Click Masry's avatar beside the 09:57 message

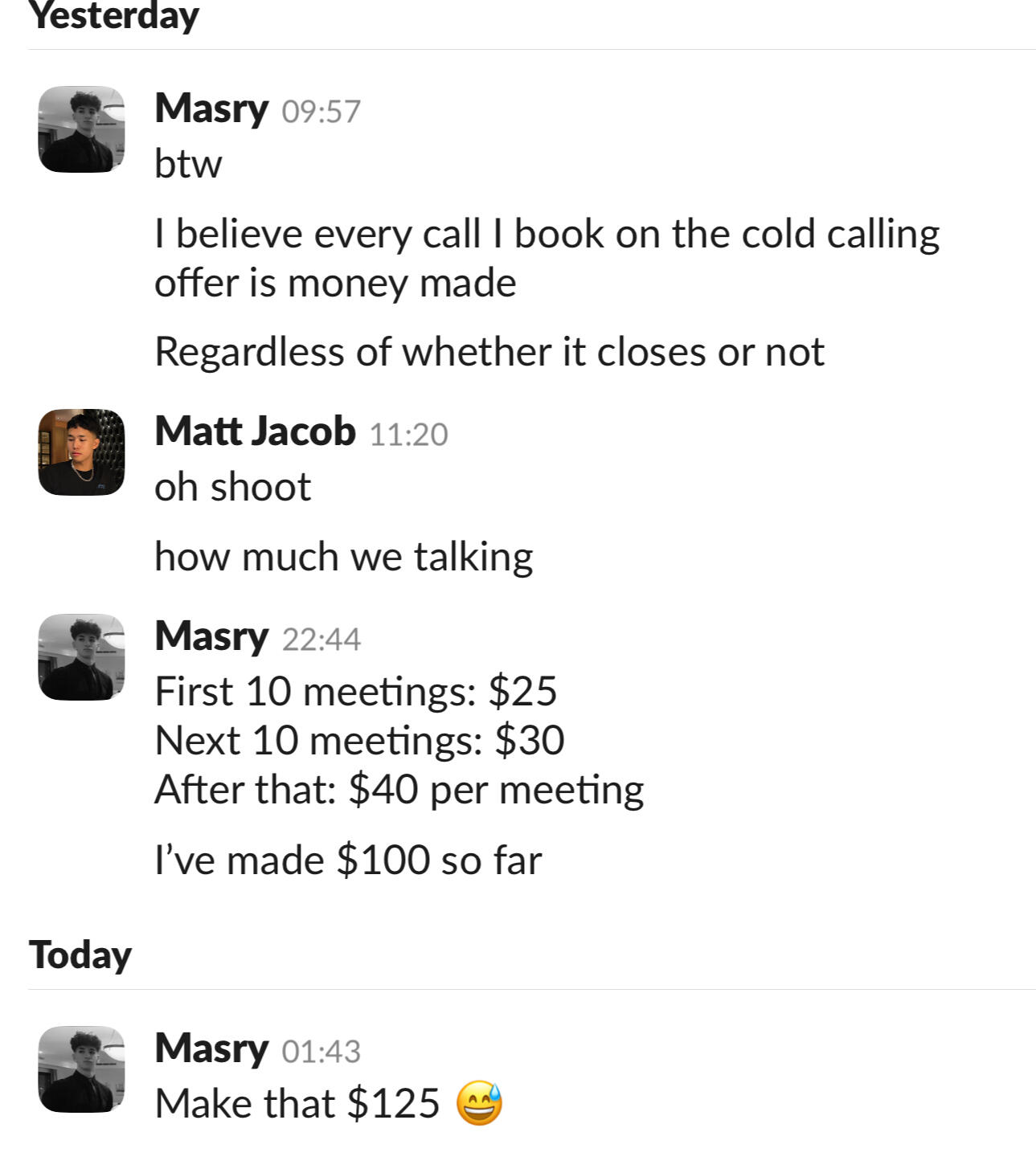point(81,129)
